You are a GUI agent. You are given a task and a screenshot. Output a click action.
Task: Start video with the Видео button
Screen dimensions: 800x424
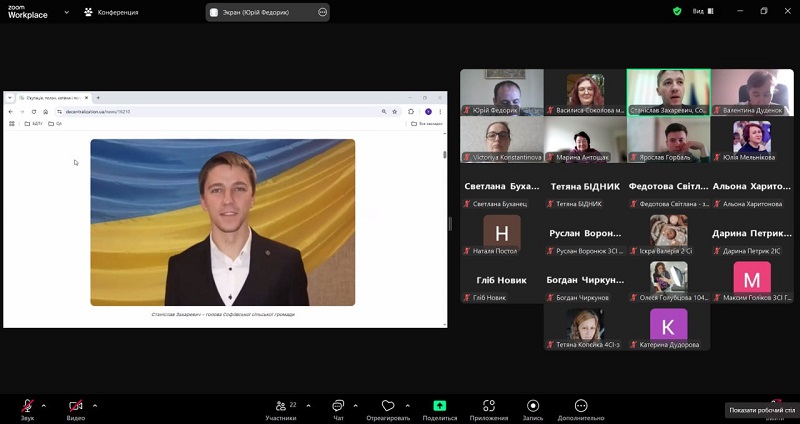tap(76, 410)
